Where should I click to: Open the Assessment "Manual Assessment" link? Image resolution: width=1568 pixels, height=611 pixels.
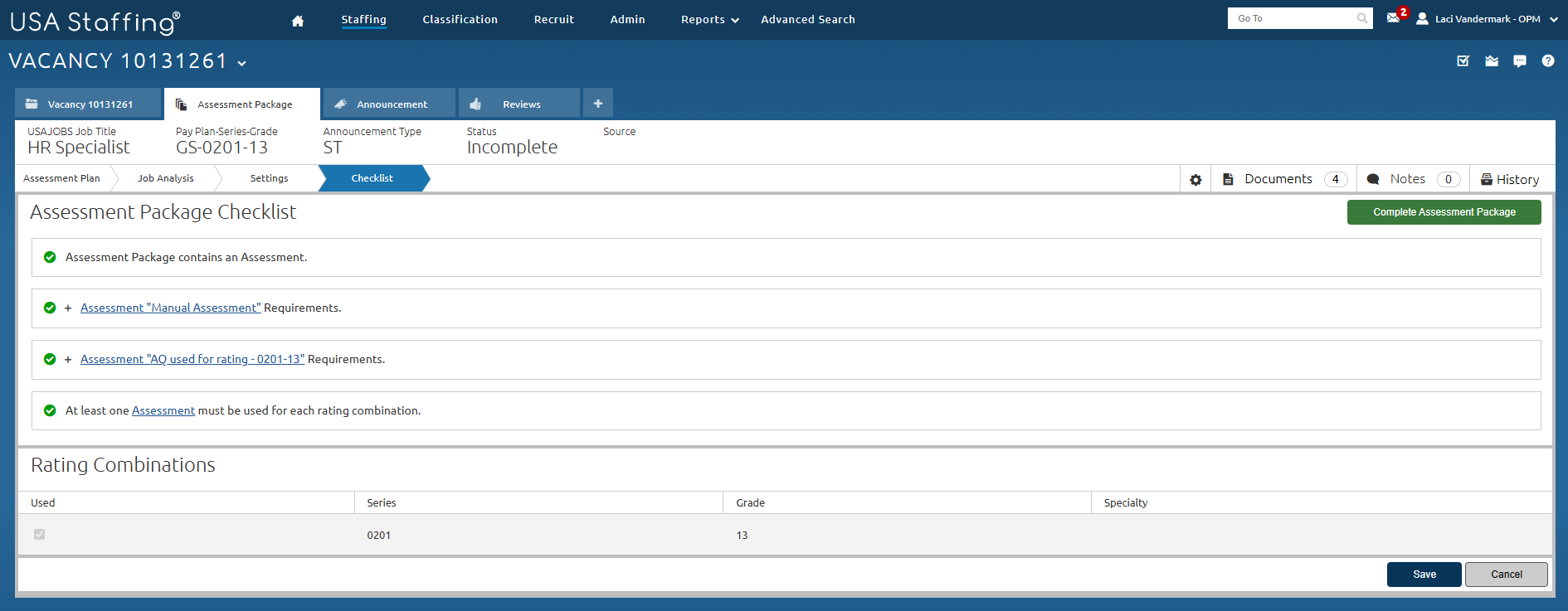(x=170, y=308)
